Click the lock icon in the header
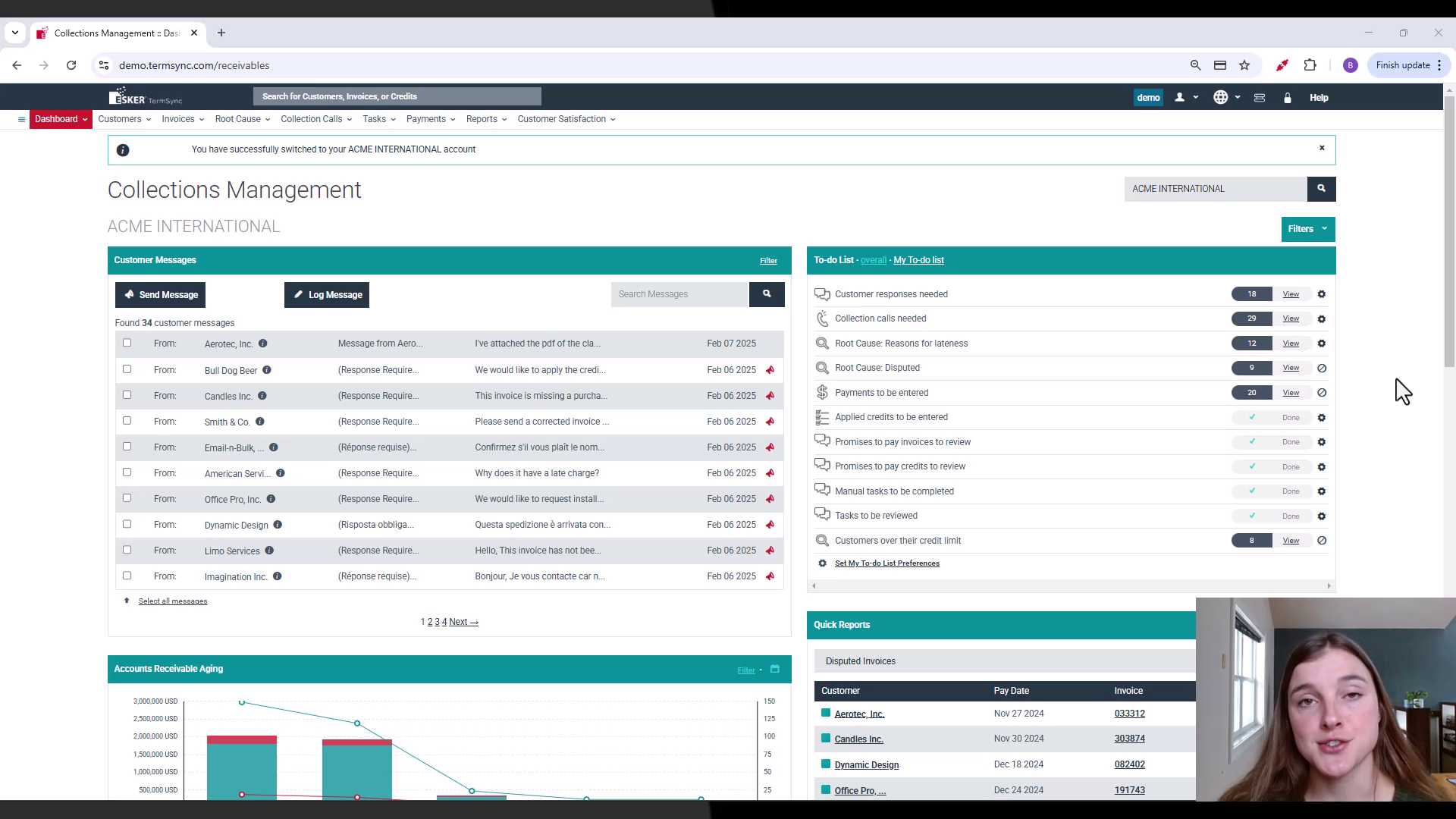1456x819 pixels. click(1287, 97)
